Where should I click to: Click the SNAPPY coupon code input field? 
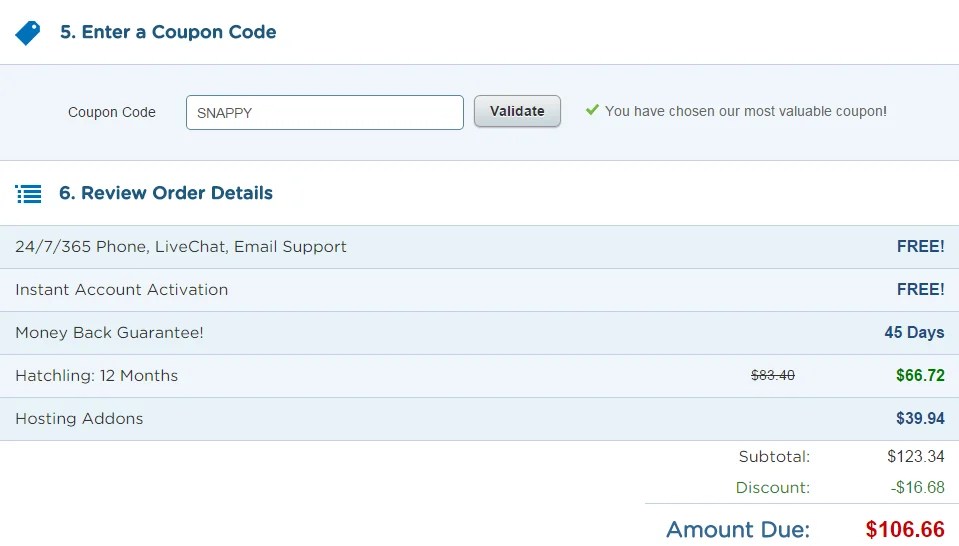(325, 113)
